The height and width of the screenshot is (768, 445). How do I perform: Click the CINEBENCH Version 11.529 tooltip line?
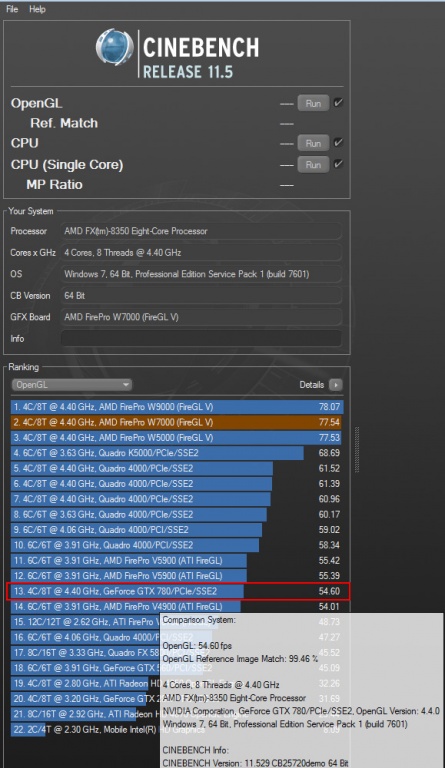pyautogui.click(x=256, y=763)
